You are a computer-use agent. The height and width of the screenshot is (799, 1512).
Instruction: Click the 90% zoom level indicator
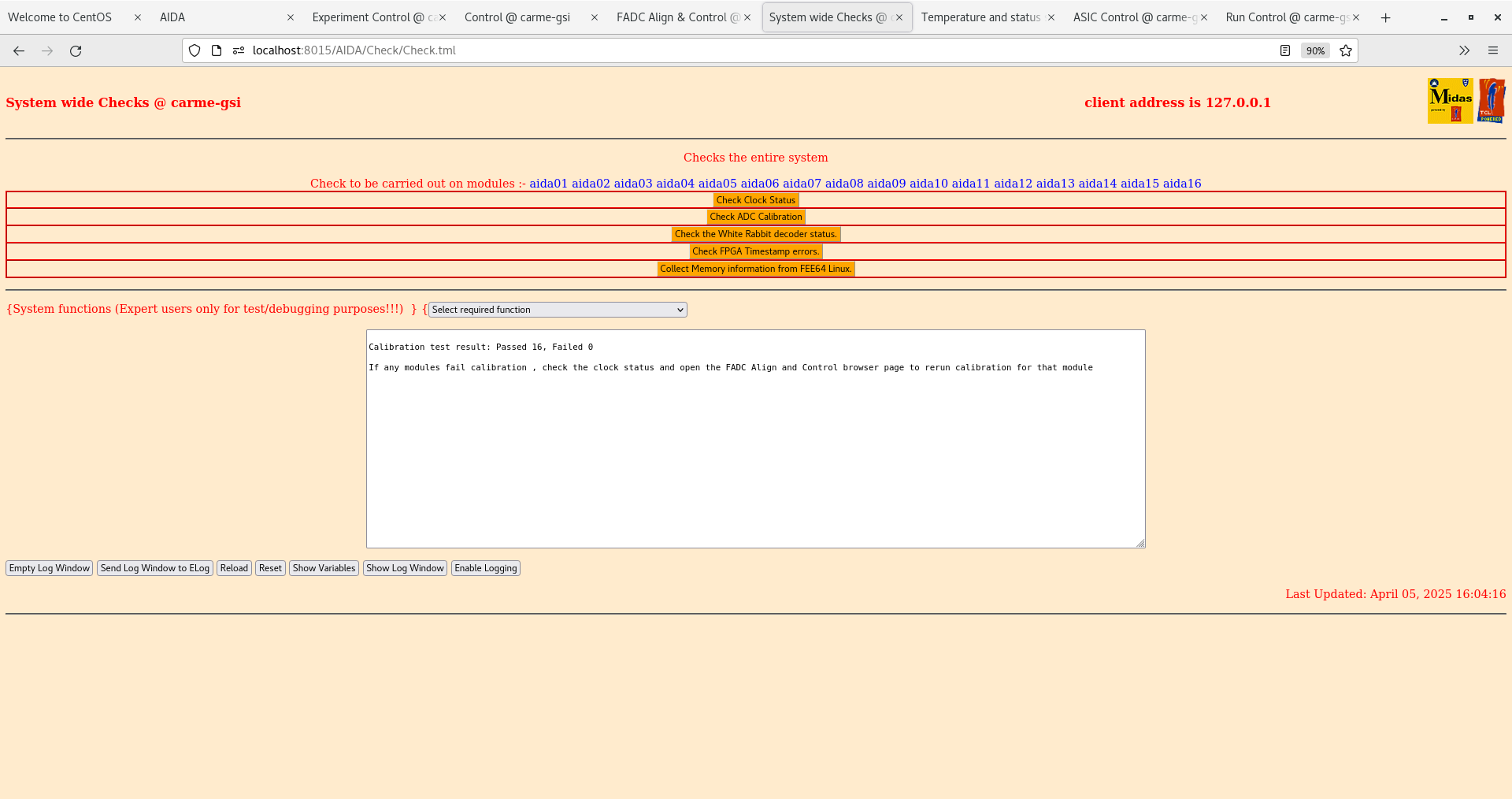coord(1315,50)
